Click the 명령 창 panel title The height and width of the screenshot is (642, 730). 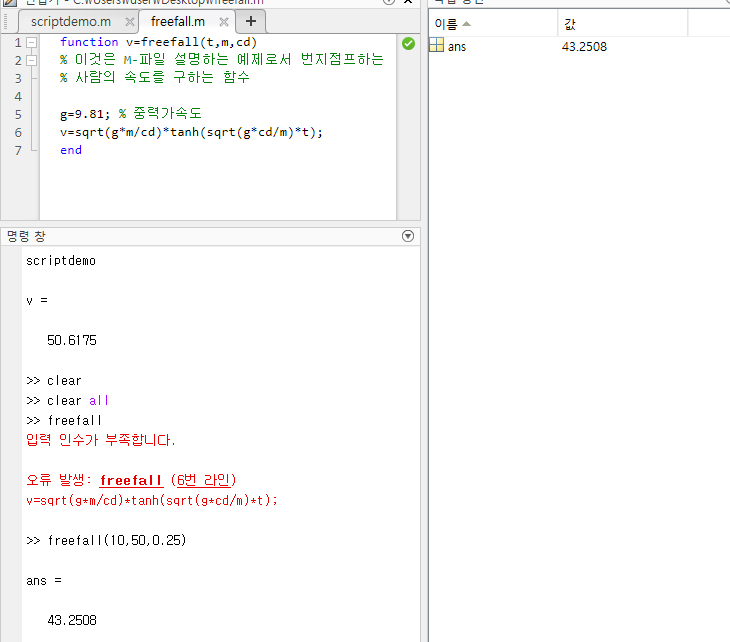(26, 237)
